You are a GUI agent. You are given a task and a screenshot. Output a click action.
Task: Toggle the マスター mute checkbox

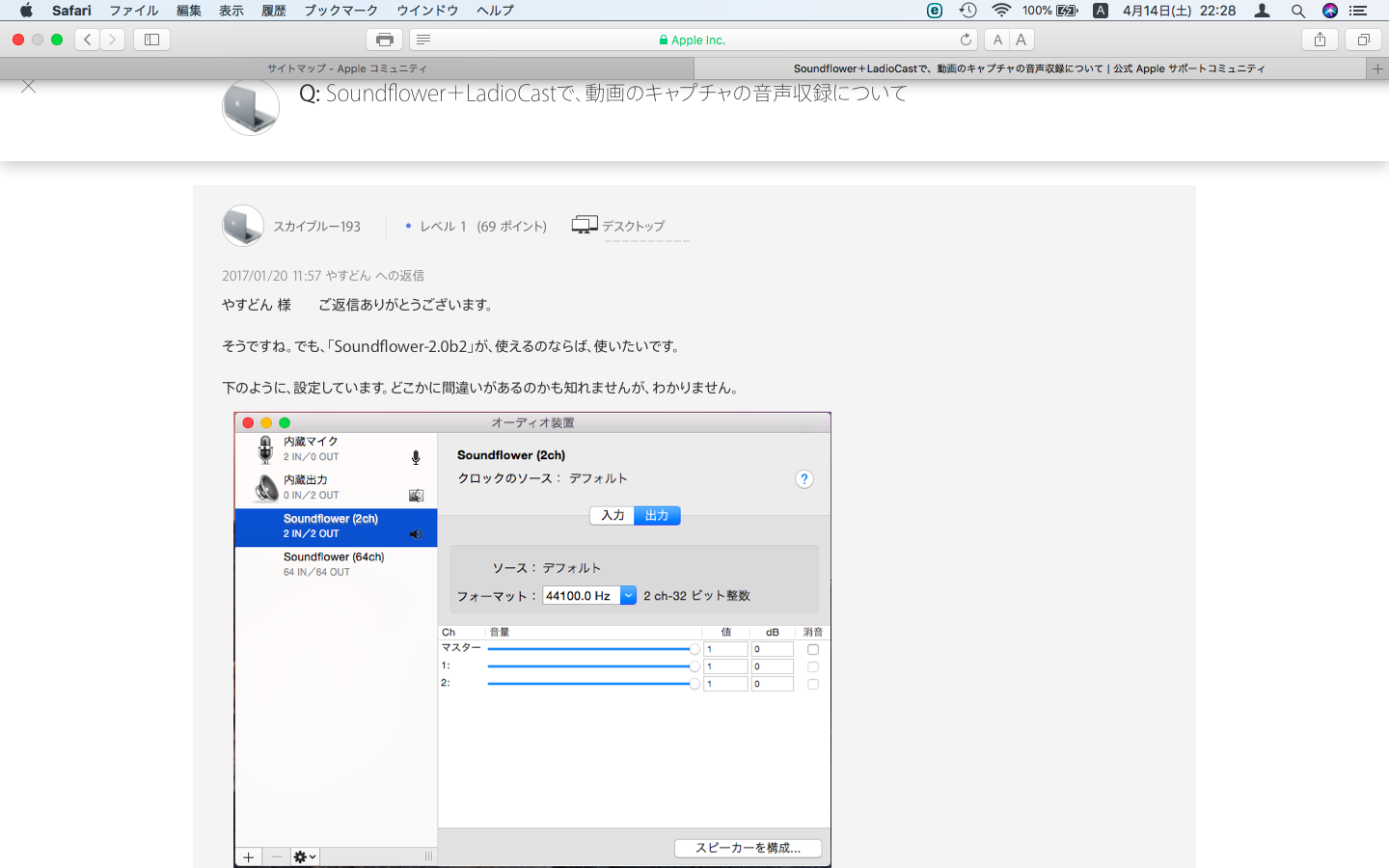point(813,649)
